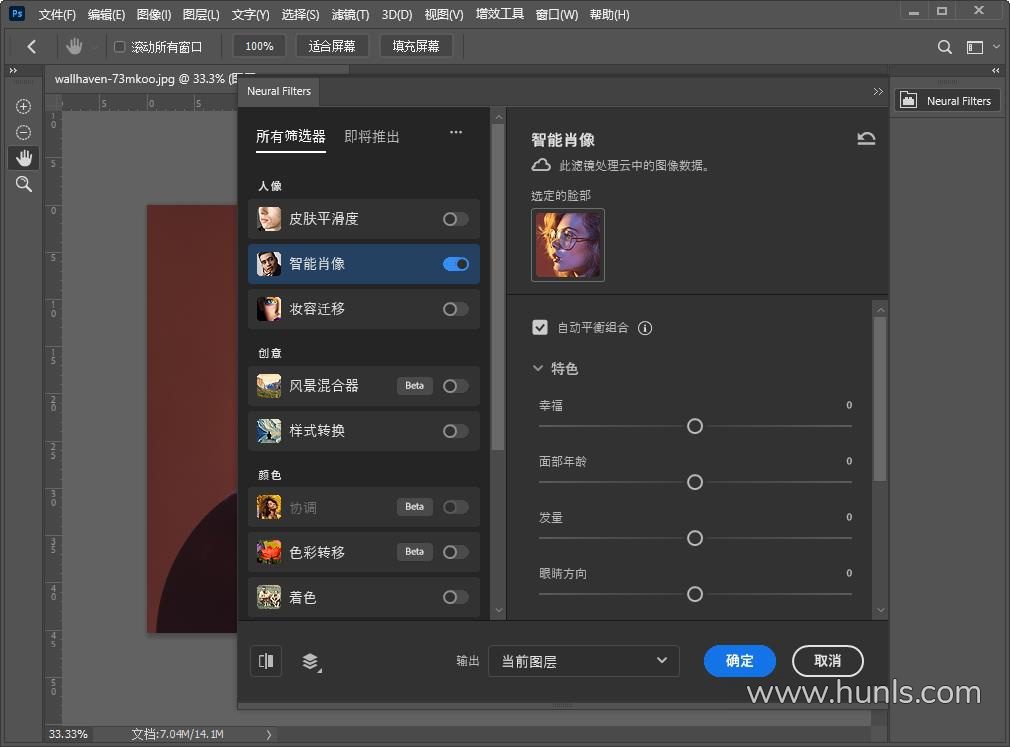
Task: Click the filter list vertical scrollbar
Action: point(498,287)
